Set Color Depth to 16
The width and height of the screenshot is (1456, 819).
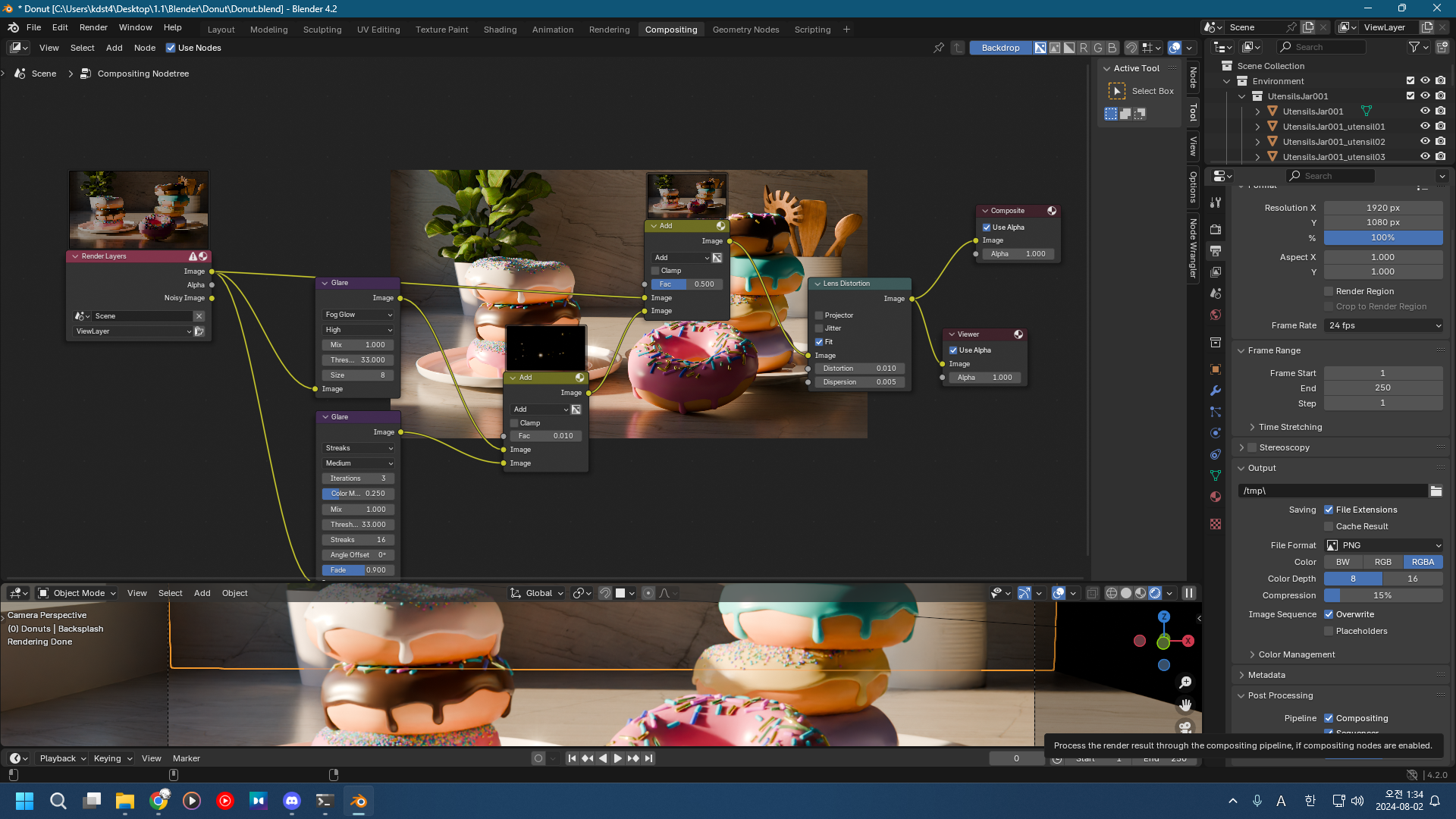click(x=1412, y=579)
